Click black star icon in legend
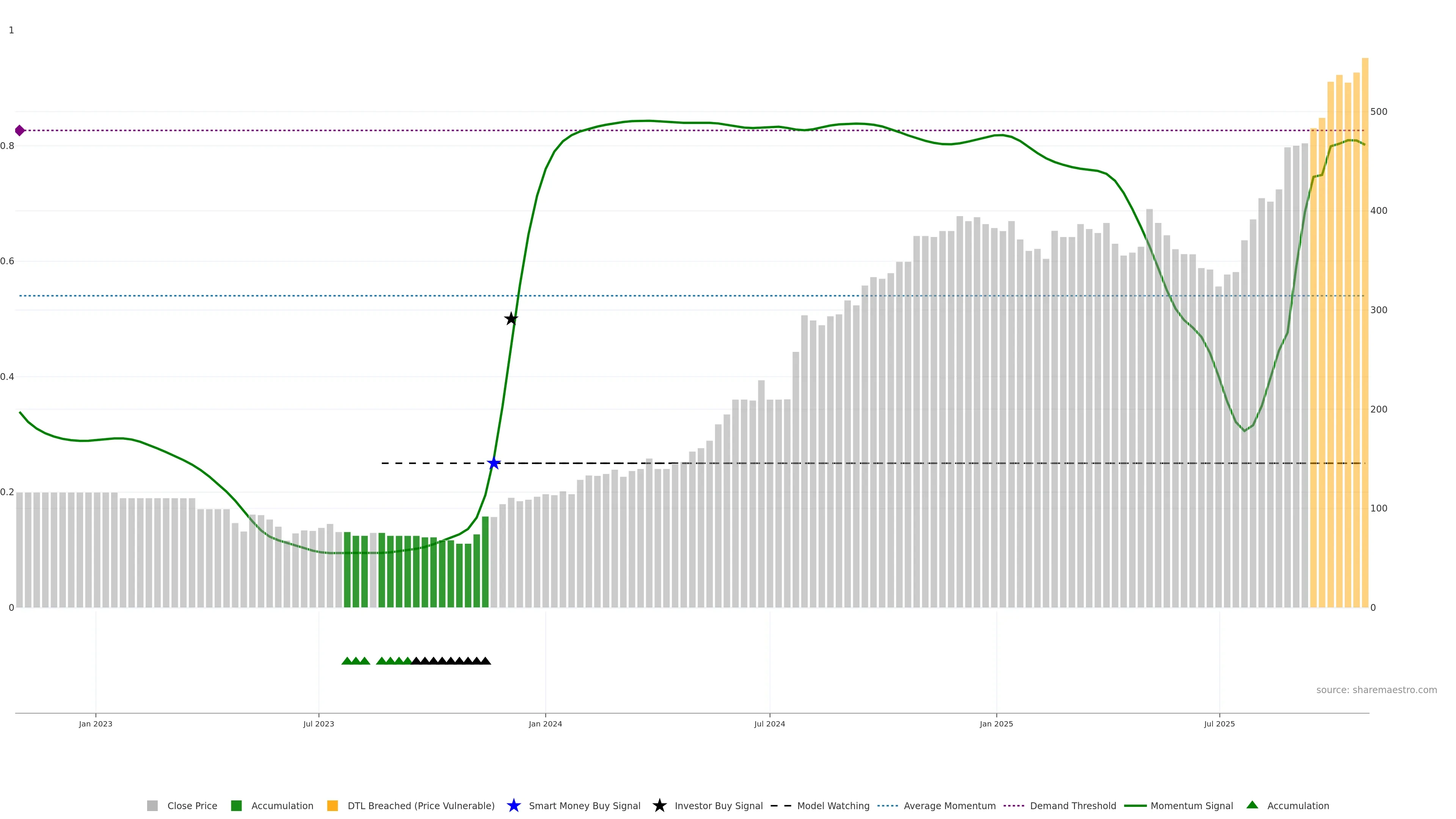The image size is (1456, 819). [x=659, y=806]
